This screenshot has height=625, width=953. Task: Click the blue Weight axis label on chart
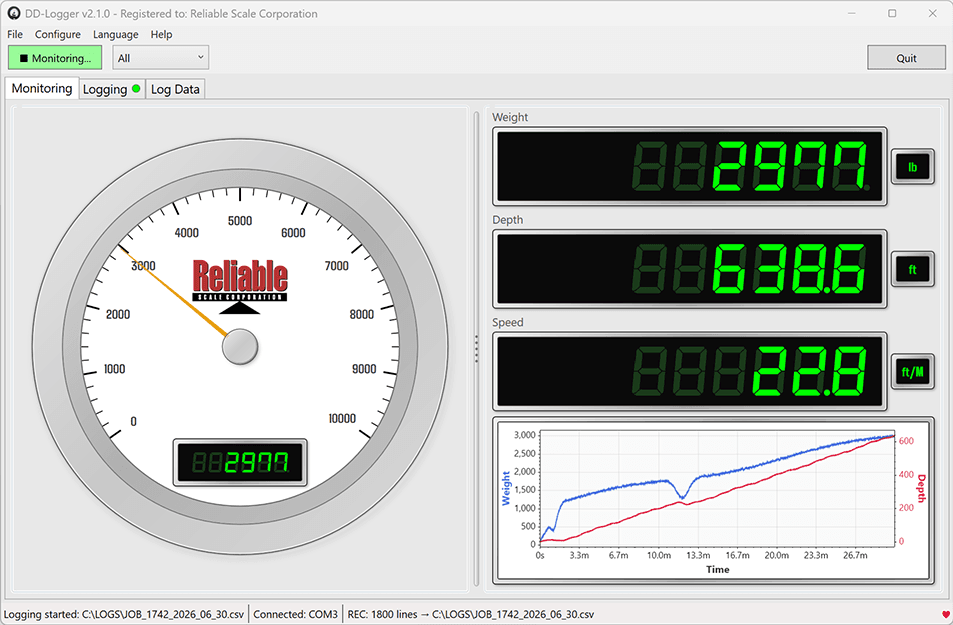(x=506, y=488)
